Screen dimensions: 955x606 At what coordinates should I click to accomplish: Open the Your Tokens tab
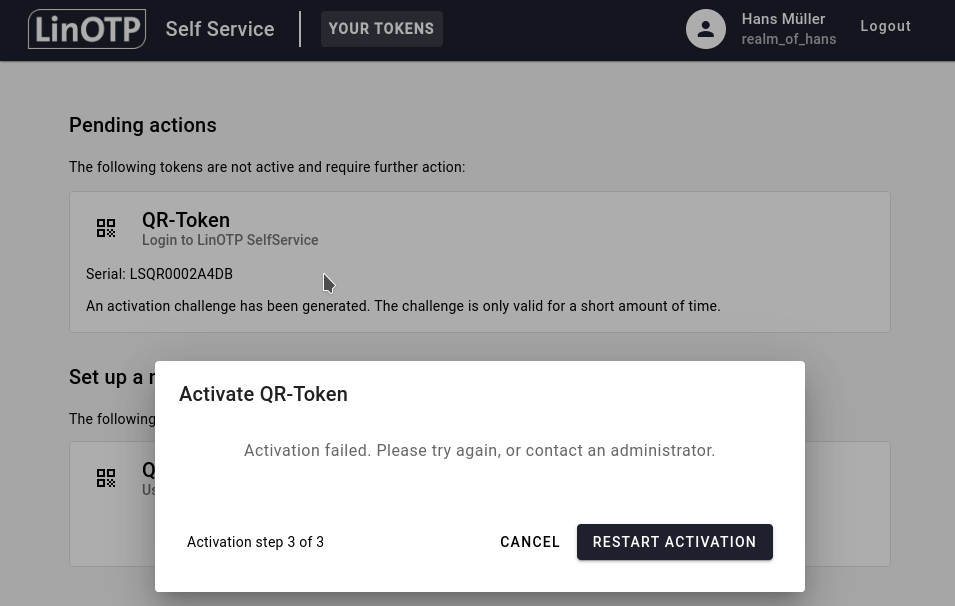(381, 29)
